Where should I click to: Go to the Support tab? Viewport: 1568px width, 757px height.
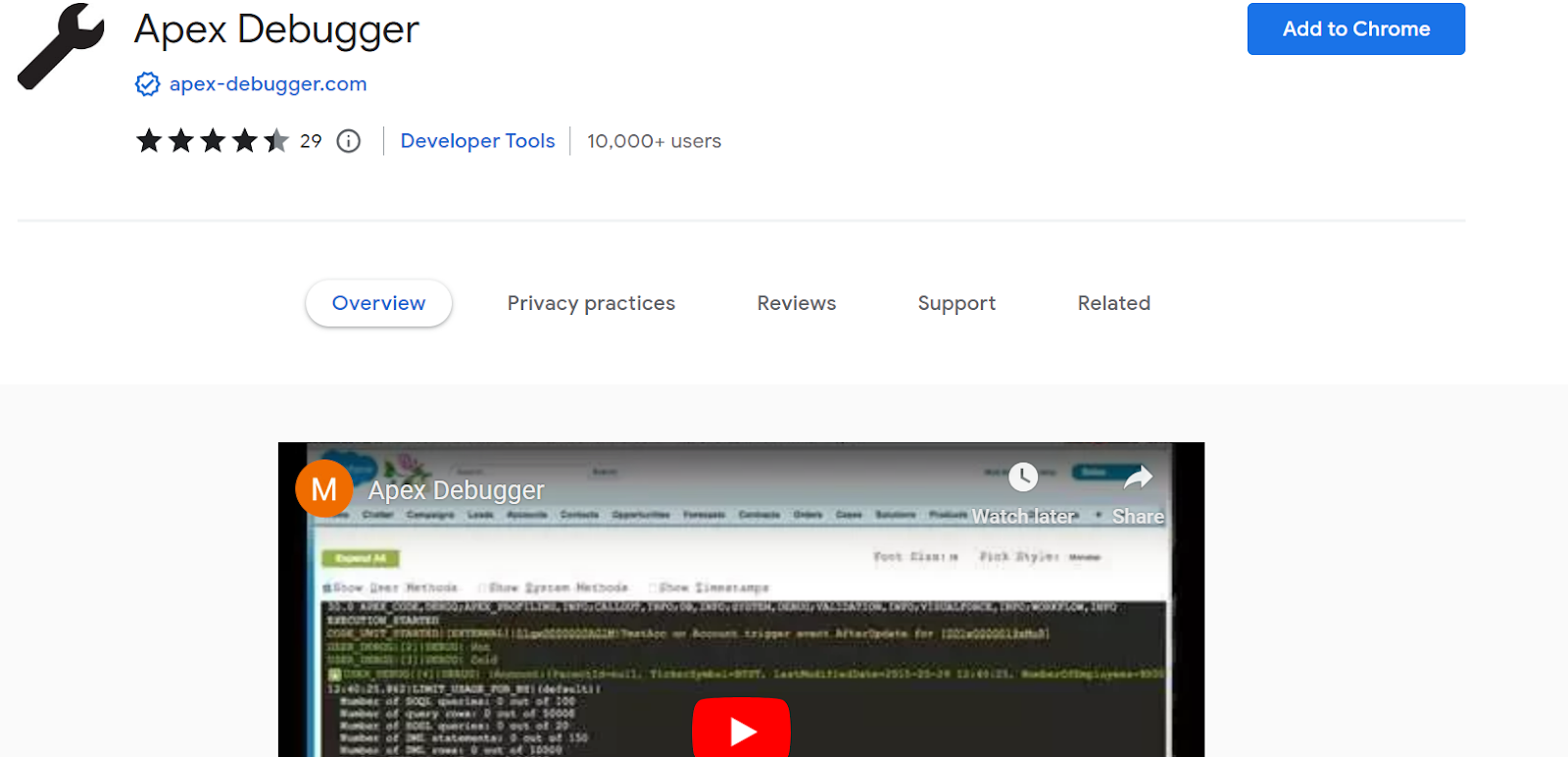(956, 303)
